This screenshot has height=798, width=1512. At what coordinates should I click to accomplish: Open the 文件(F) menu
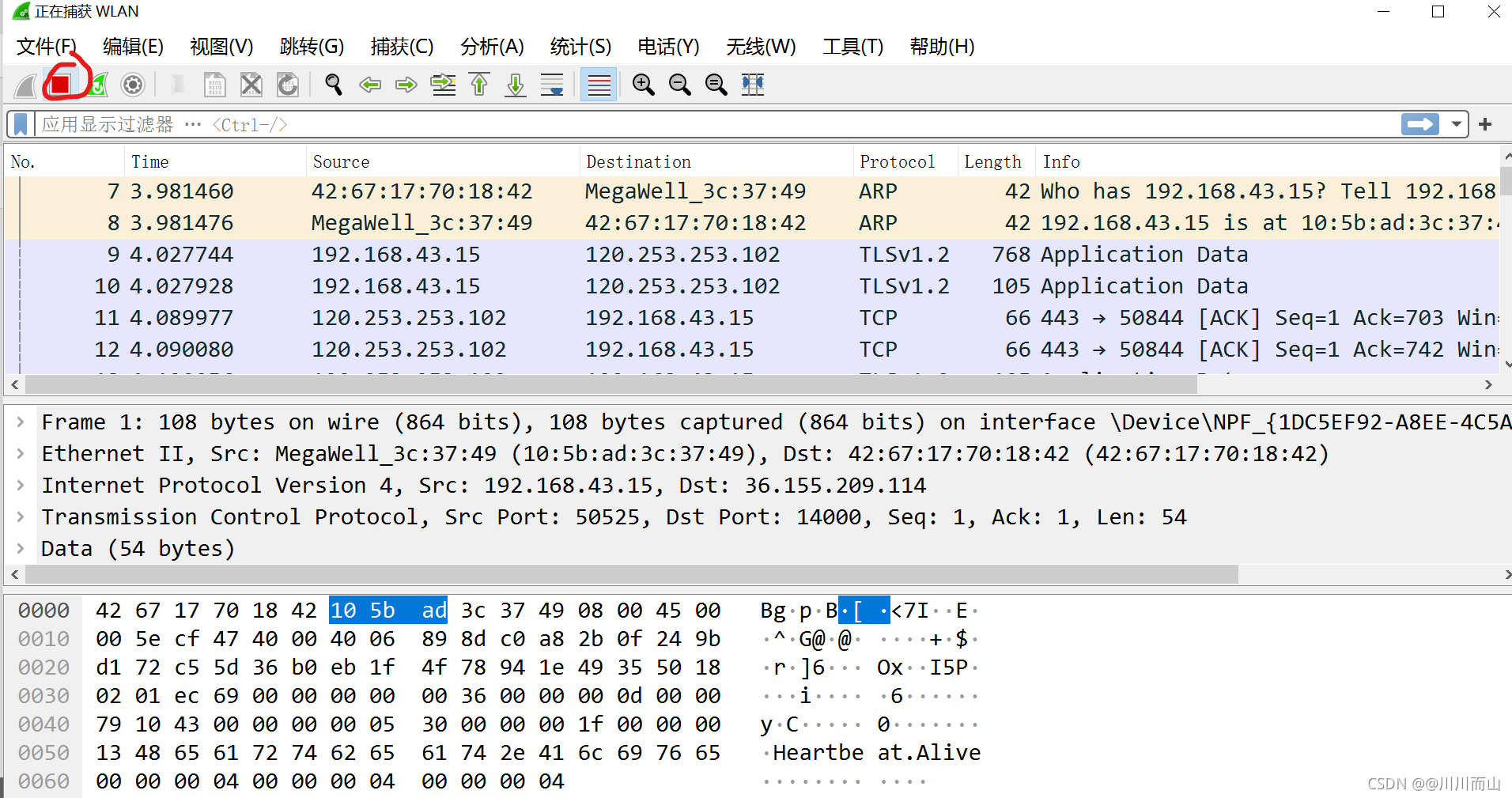coord(46,47)
